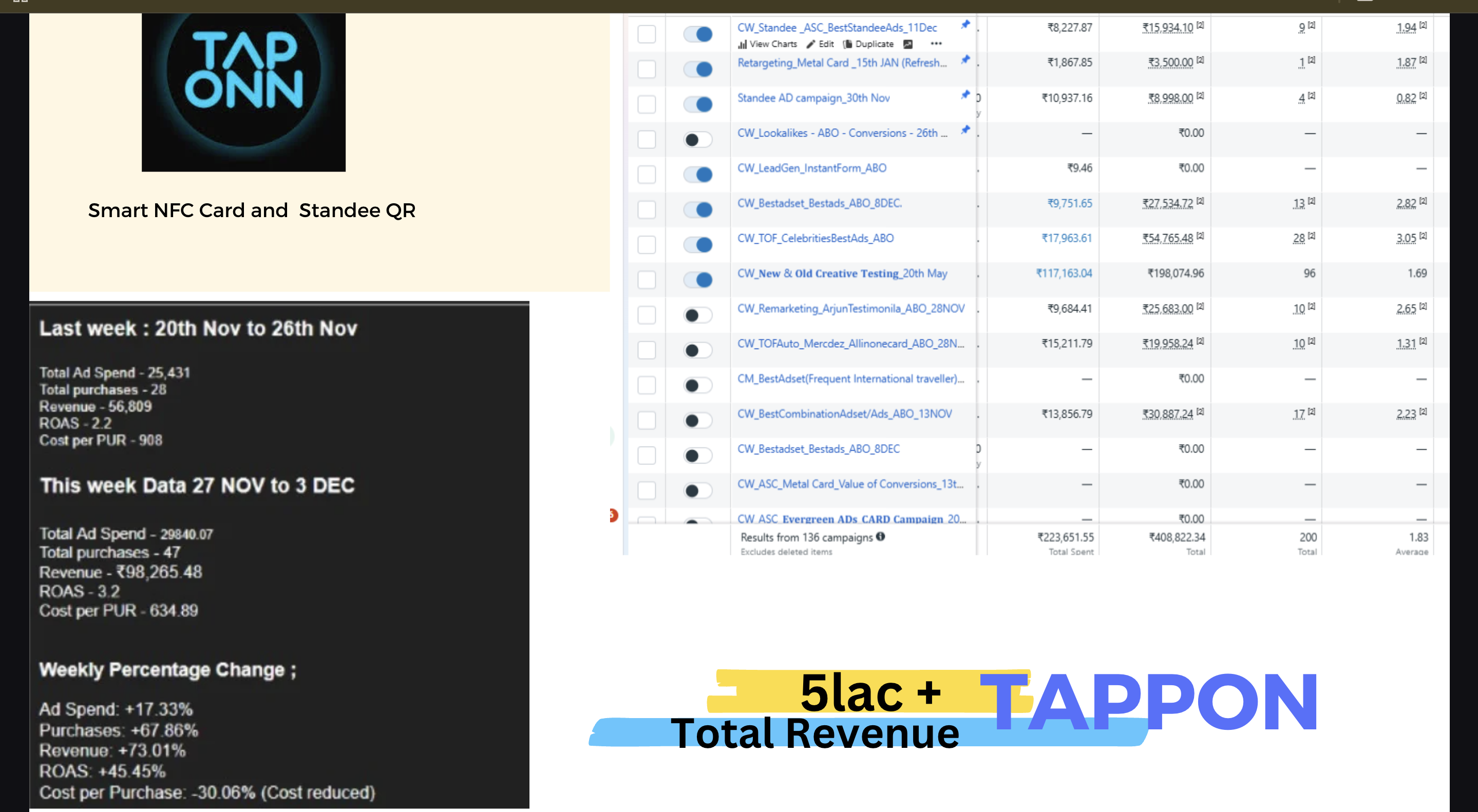Enable the CW_Remarketing_ArjunTestimonila campaign toggle

(698, 315)
